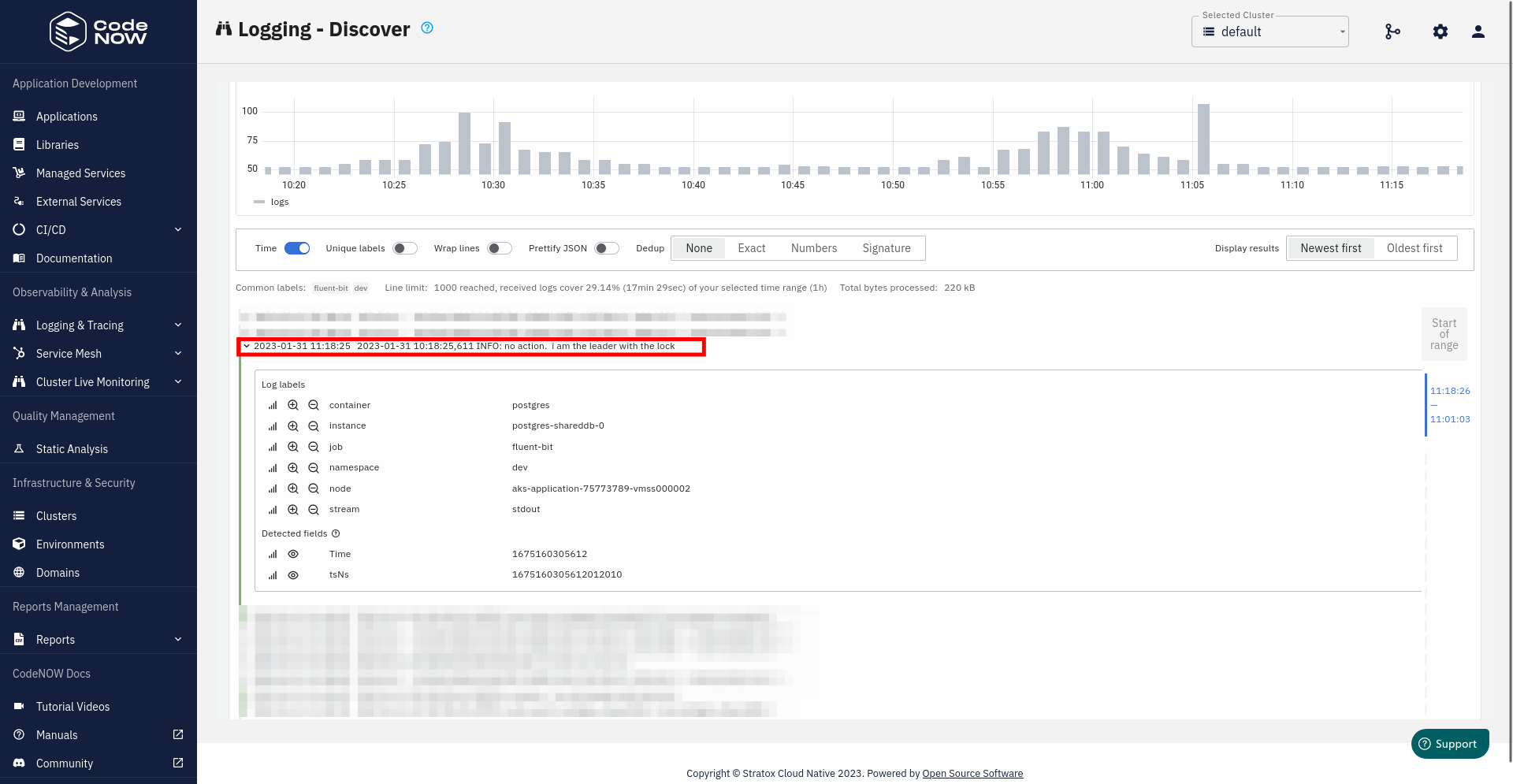
Task: Enable the Wrap lines switch
Action: coord(500,248)
